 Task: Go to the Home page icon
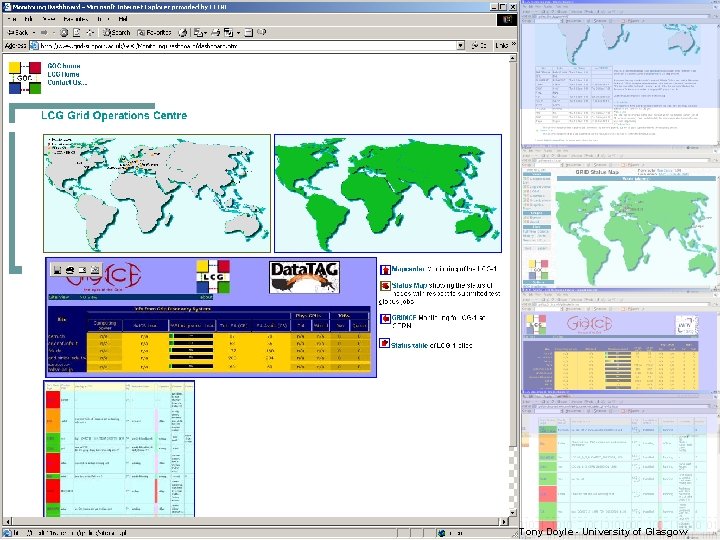[90, 33]
